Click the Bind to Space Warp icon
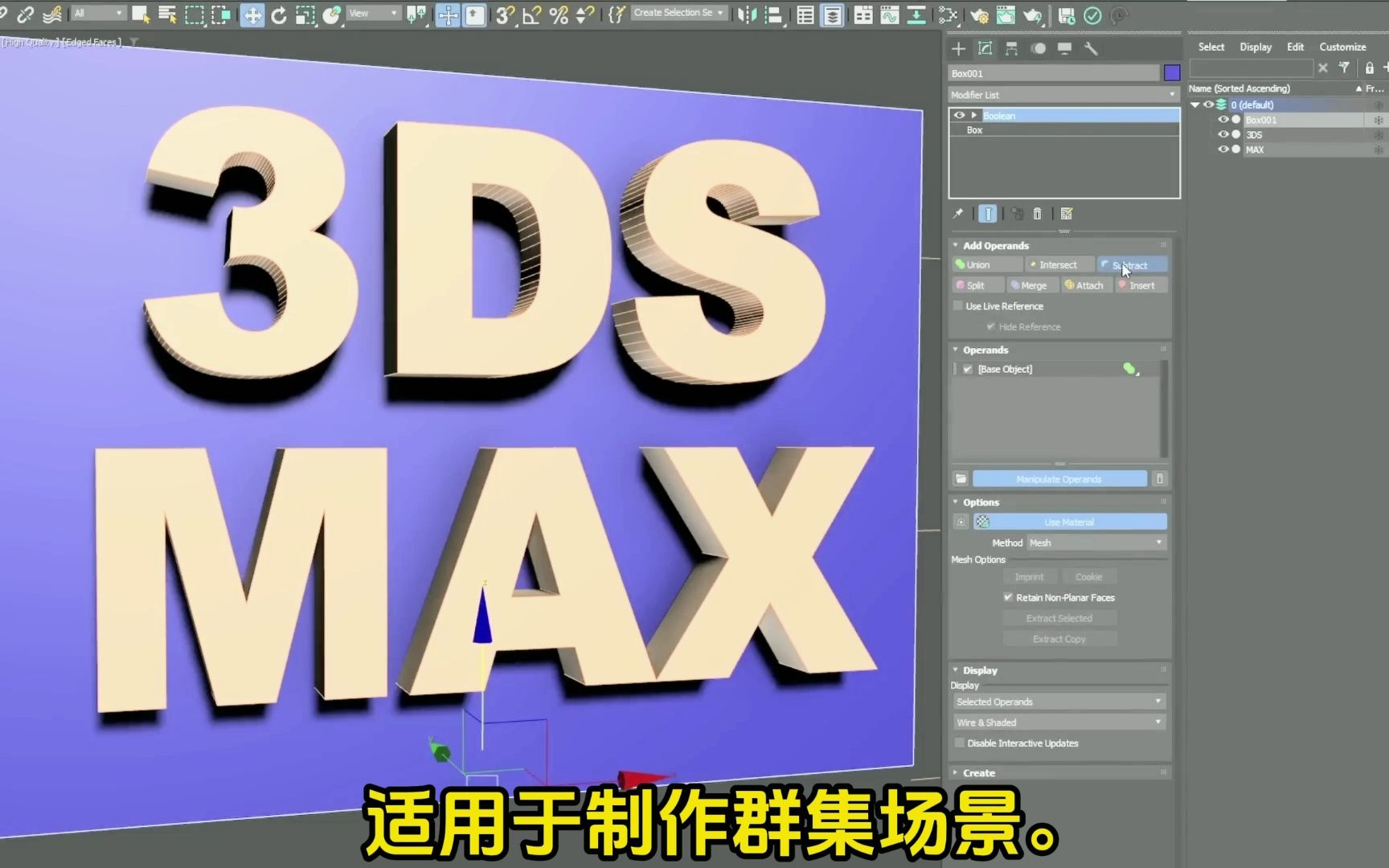The height and width of the screenshot is (868, 1389). [x=52, y=14]
